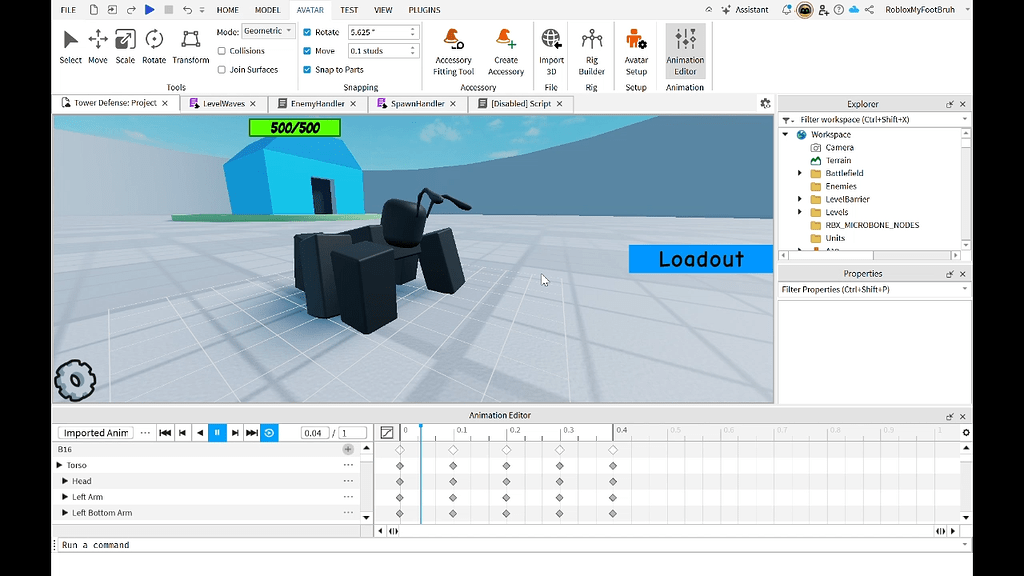Screen dimensions: 1024x576
Task: Switch to the TEST ribbon tab
Action: pyautogui.click(x=349, y=10)
